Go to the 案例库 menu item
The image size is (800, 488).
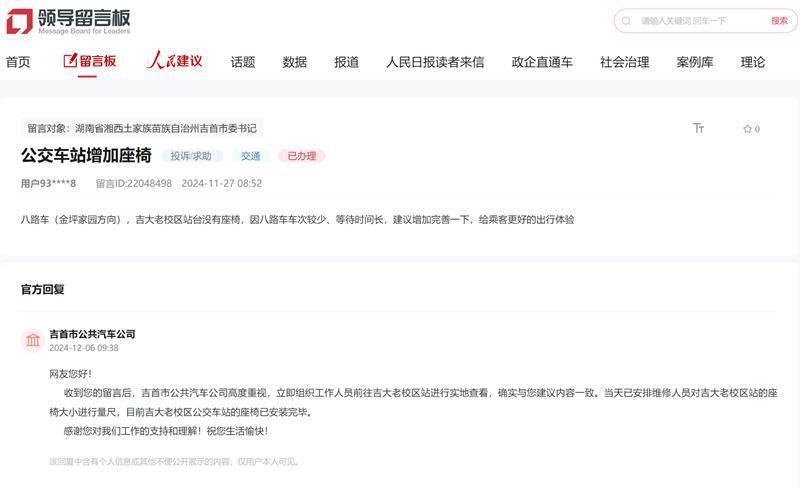695,62
